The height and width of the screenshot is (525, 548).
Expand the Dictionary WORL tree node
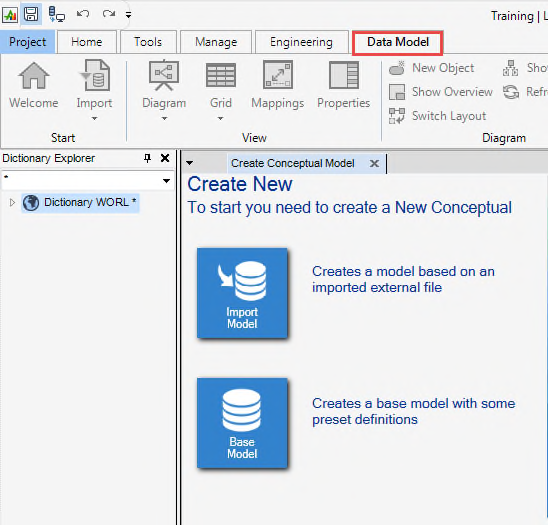(12, 202)
